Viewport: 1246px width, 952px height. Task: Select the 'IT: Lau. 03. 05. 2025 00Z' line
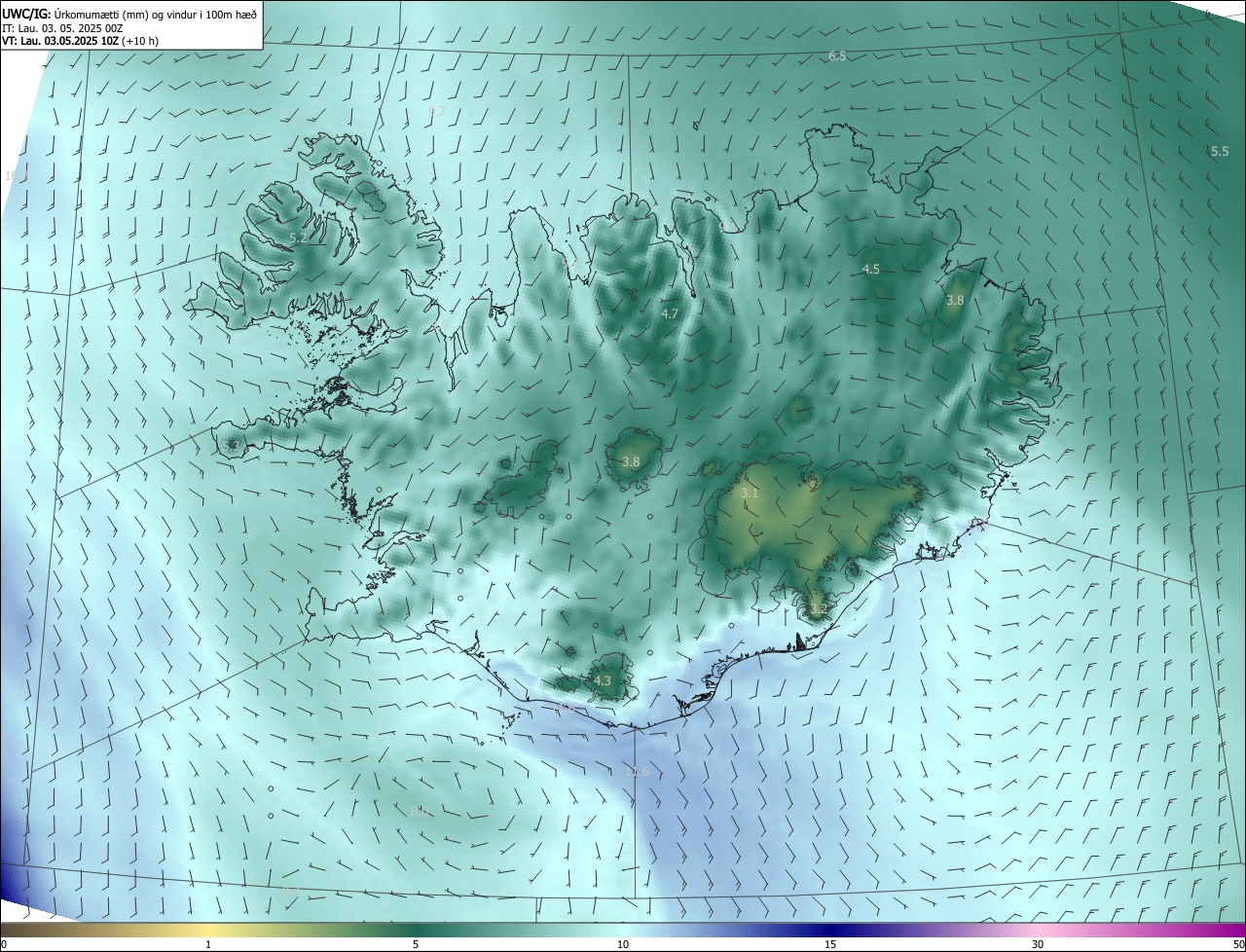tap(63, 27)
